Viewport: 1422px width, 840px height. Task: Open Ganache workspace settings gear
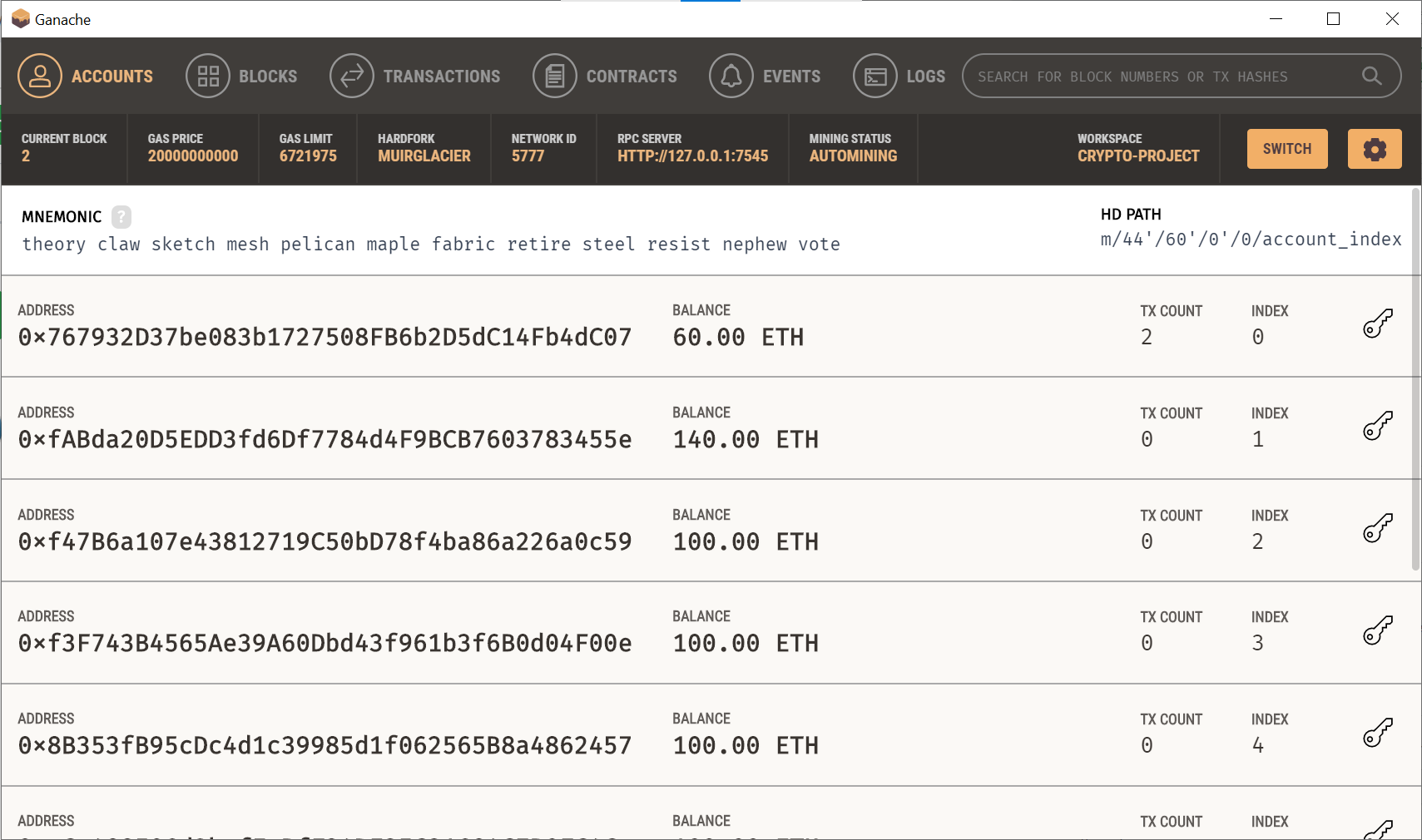(x=1373, y=149)
